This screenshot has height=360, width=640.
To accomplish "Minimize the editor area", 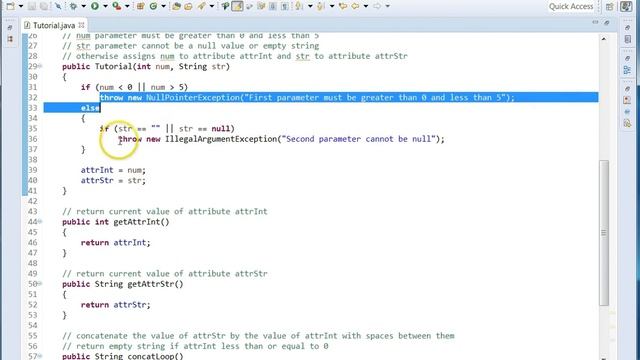I will 595,22.
